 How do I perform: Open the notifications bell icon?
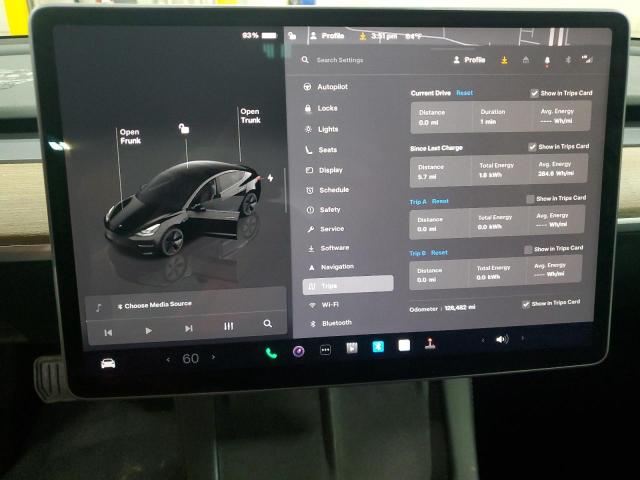coord(547,61)
